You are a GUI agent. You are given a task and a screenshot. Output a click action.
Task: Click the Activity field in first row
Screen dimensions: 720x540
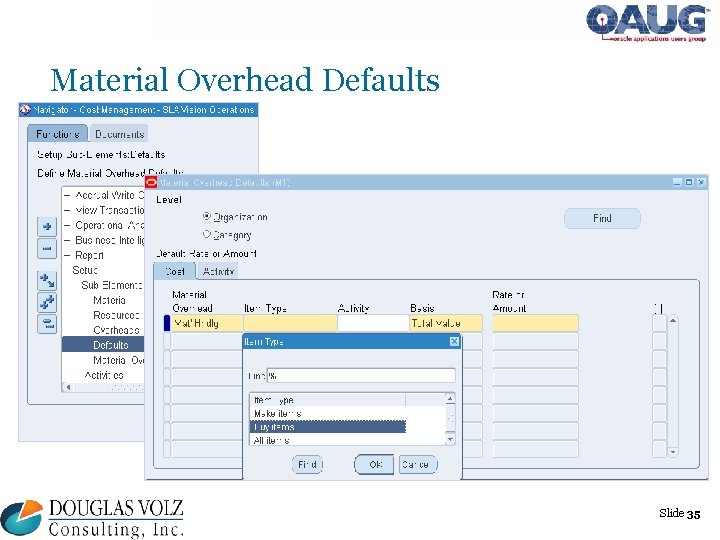click(x=373, y=323)
